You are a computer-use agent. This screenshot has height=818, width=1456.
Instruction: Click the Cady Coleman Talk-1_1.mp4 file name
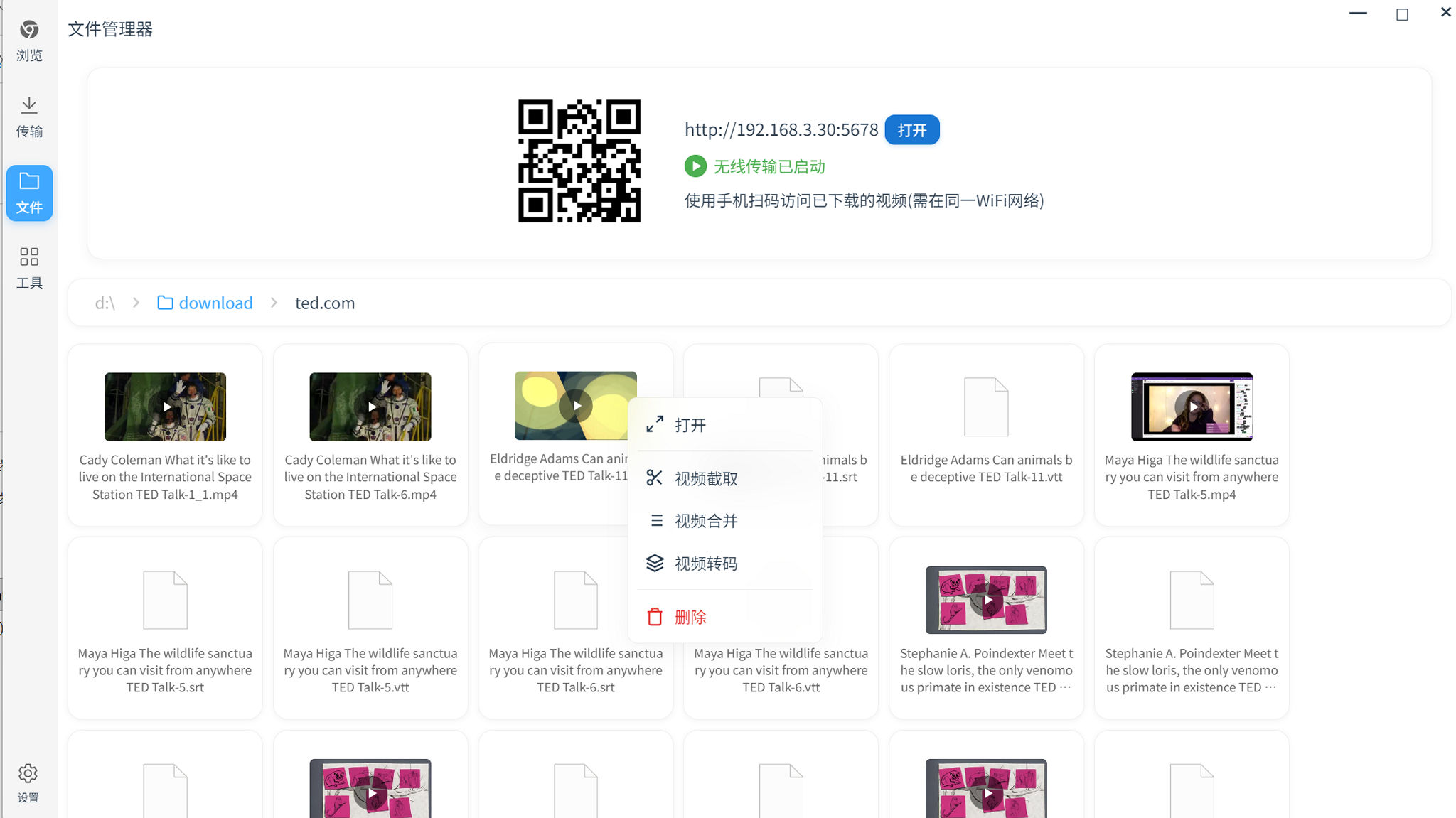pos(165,477)
